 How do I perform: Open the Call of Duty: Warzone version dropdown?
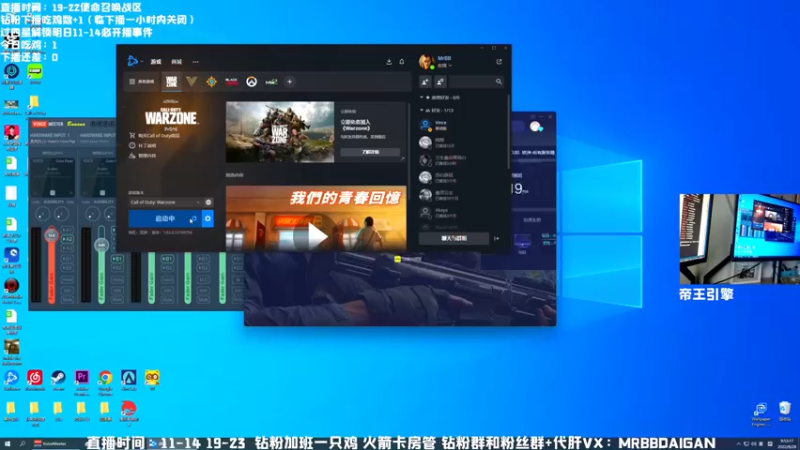pyautogui.click(x=165, y=203)
